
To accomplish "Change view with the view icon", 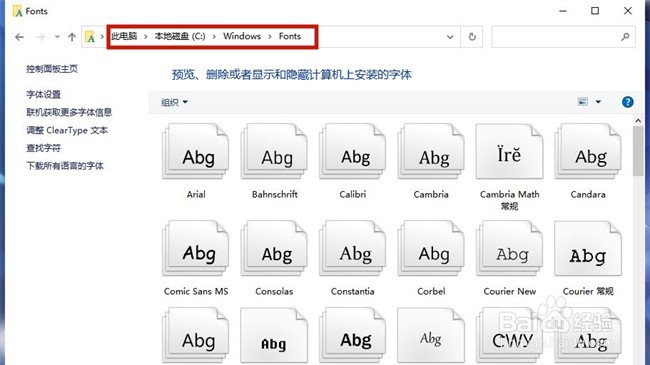I will click(583, 102).
